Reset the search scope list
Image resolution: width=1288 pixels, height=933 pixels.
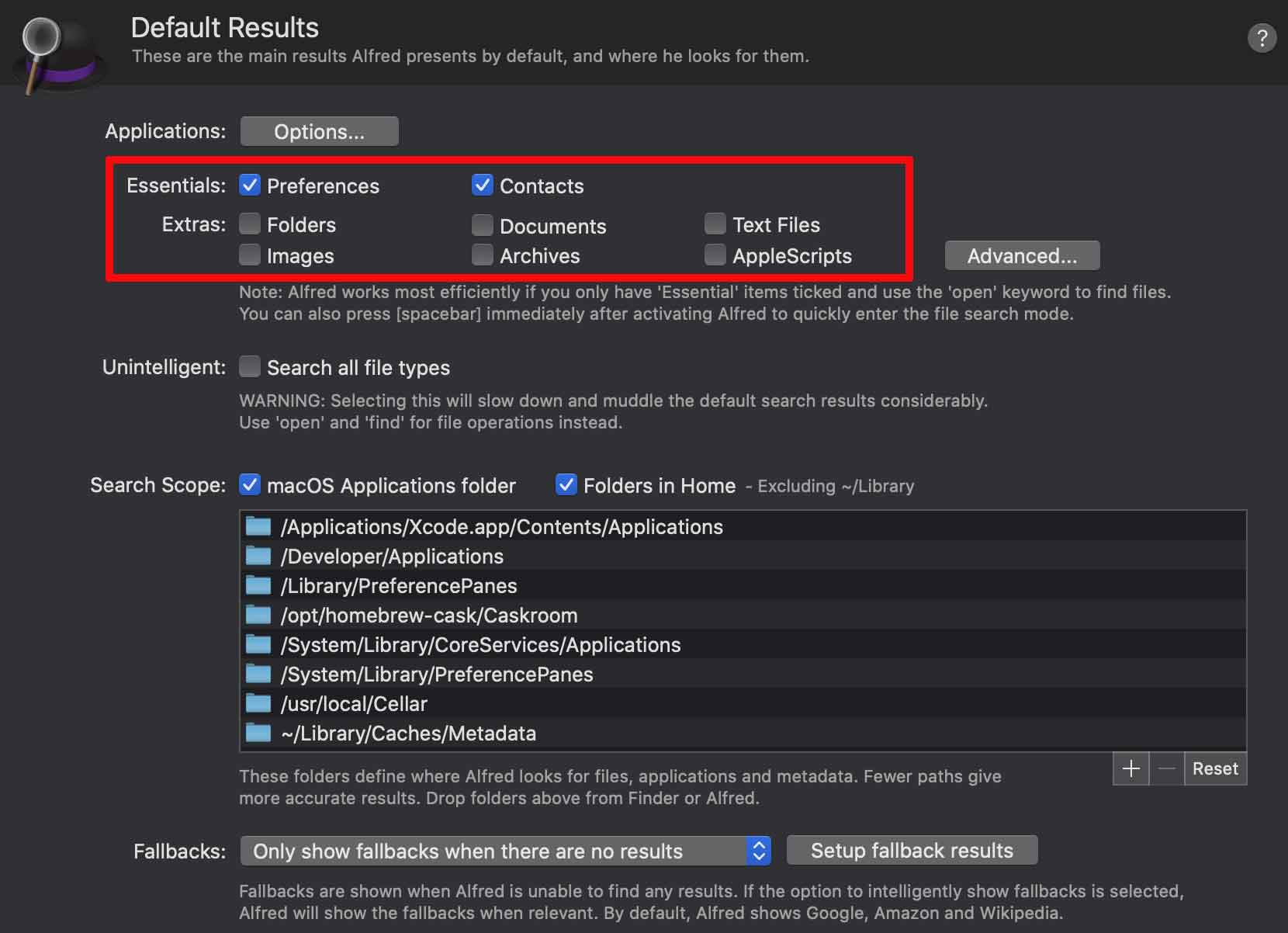point(1215,768)
